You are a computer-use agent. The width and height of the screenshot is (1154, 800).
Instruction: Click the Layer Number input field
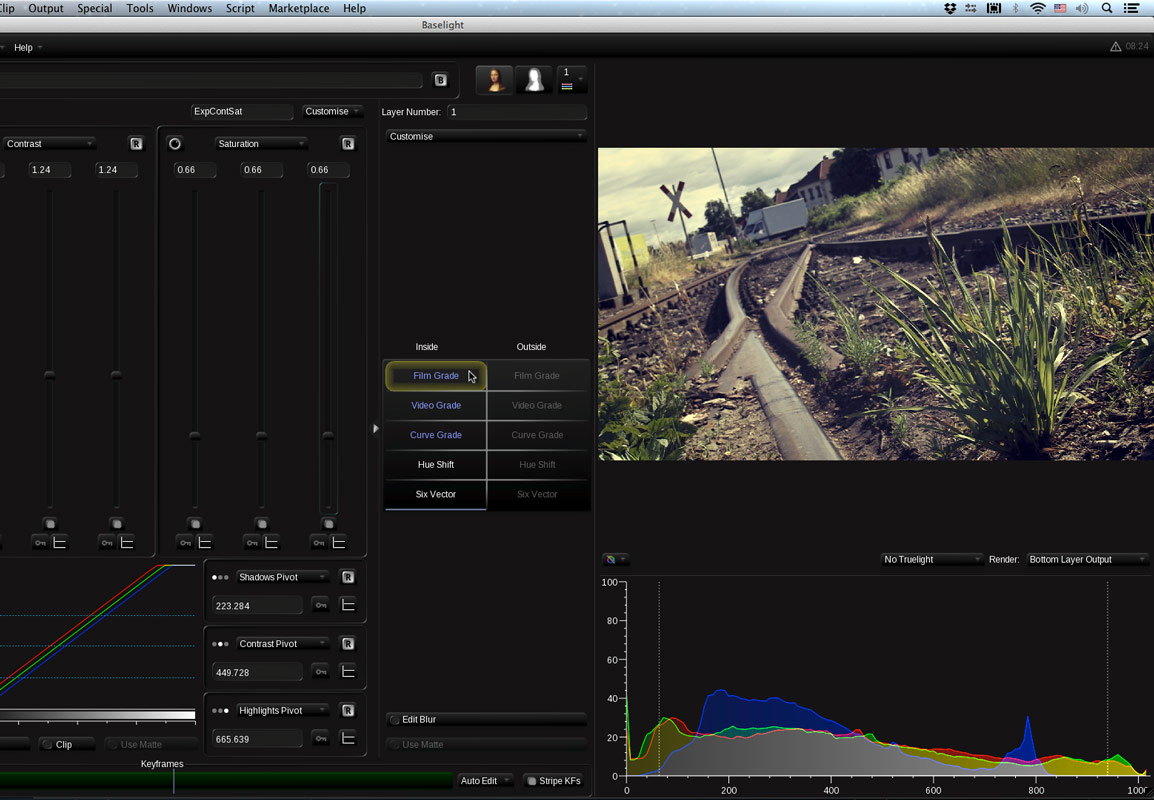[x=516, y=112]
